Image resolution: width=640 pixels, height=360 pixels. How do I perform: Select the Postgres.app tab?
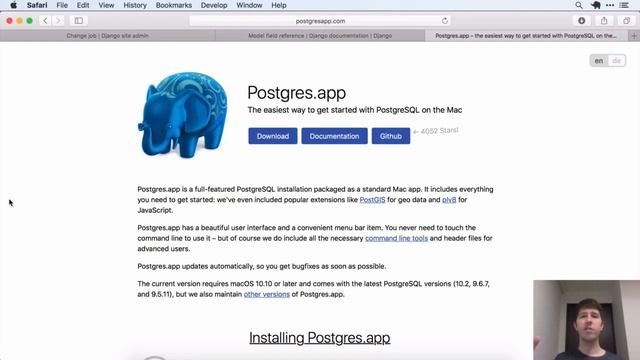pos(526,36)
